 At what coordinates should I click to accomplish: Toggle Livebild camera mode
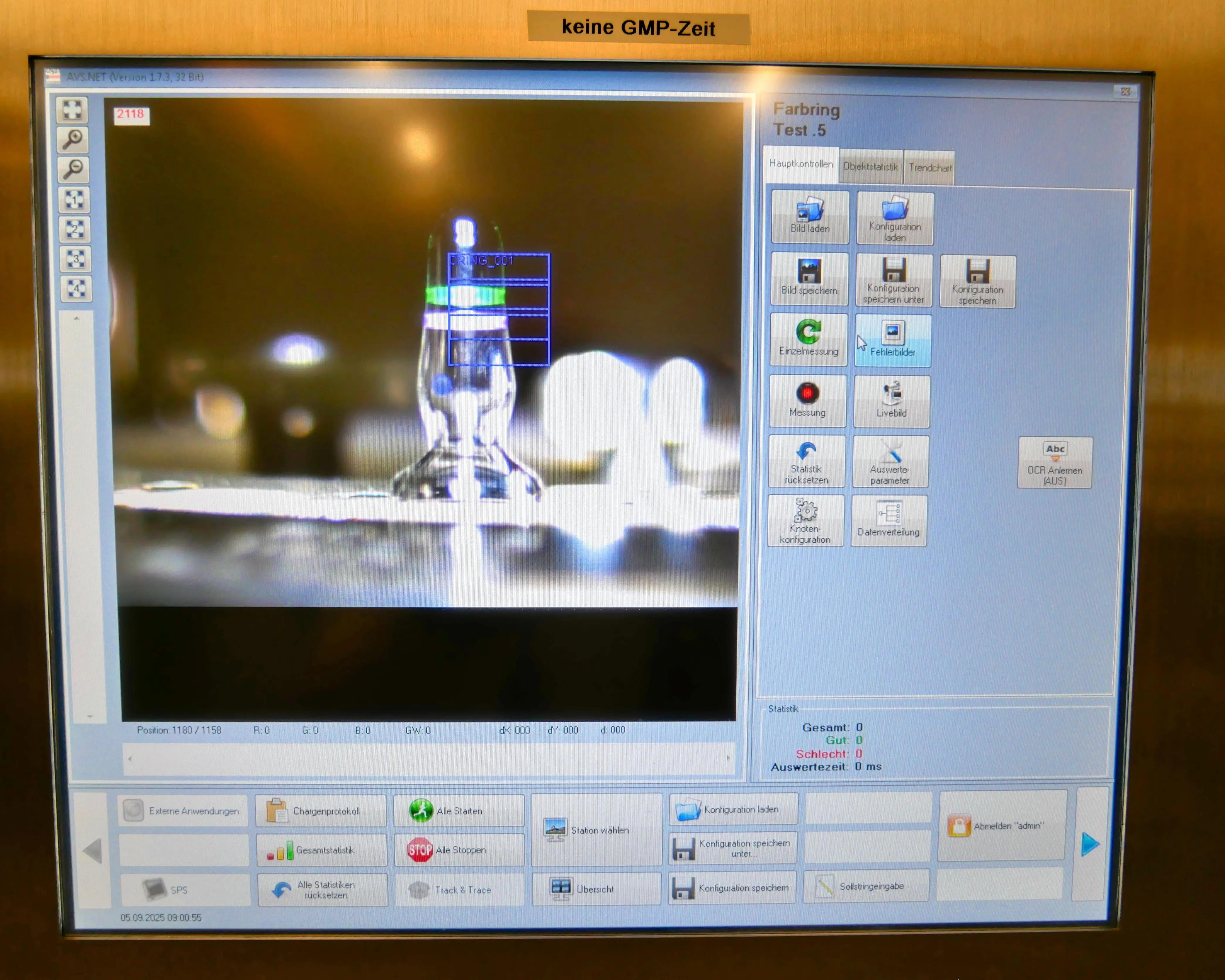point(891,401)
